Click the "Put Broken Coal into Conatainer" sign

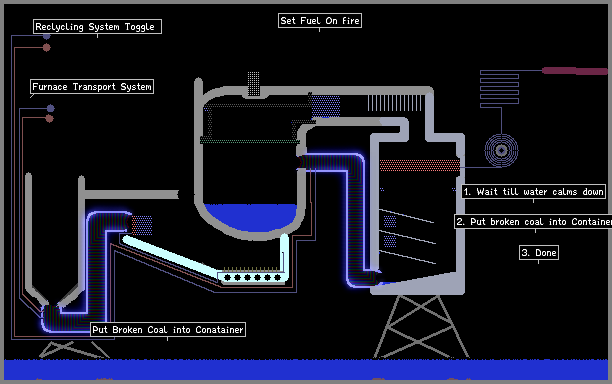coord(168,330)
